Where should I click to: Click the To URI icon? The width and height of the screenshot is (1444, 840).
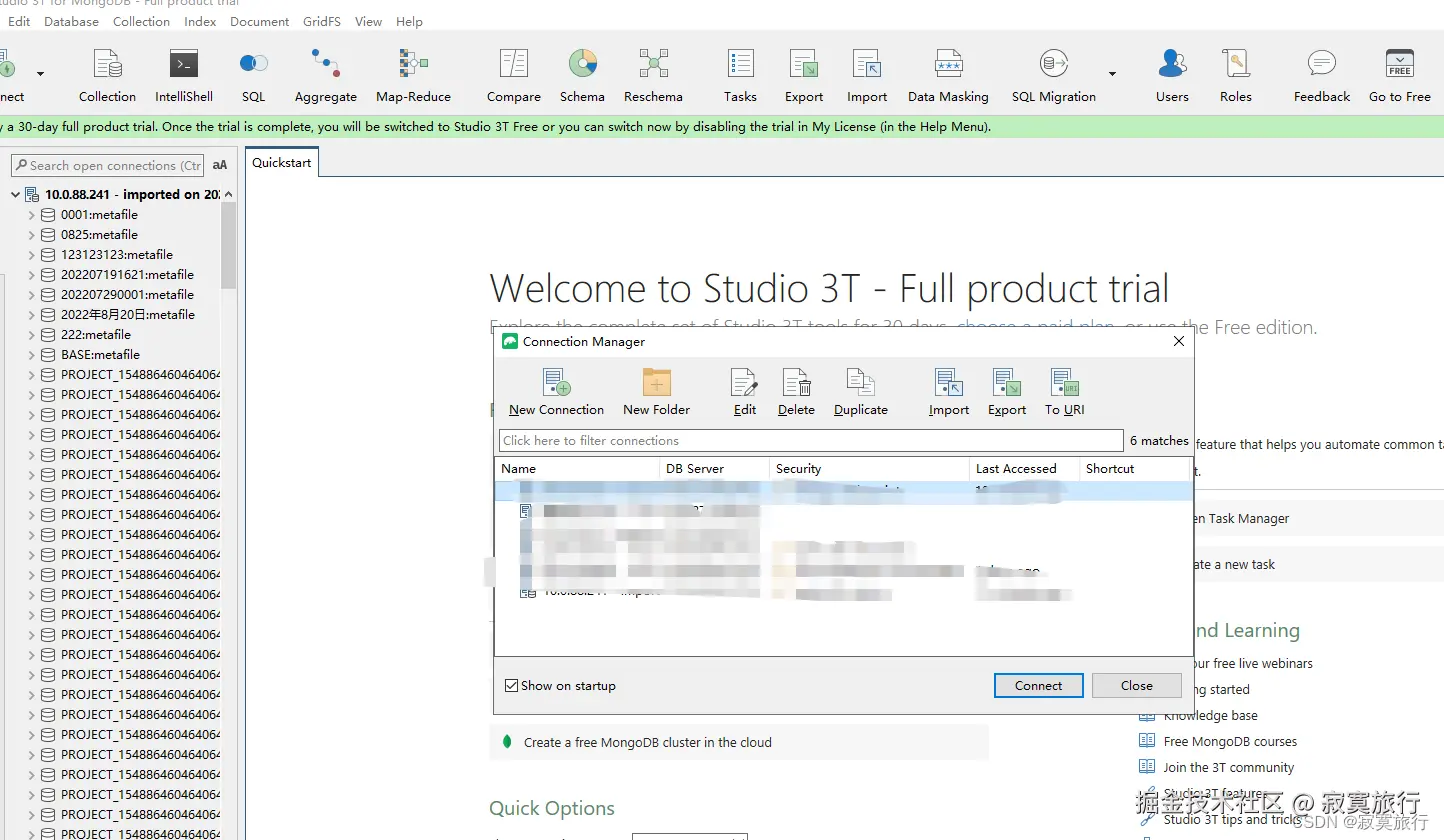[x=1065, y=392]
